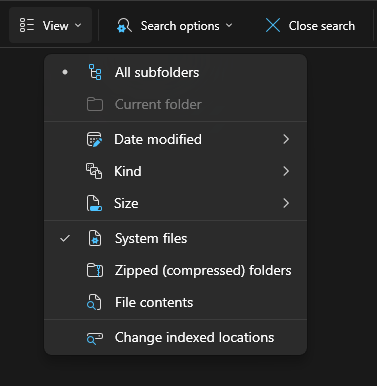The height and width of the screenshot is (386, 377).
Task: Expand the Kind submenu arrow
Action: click(286, 171)
